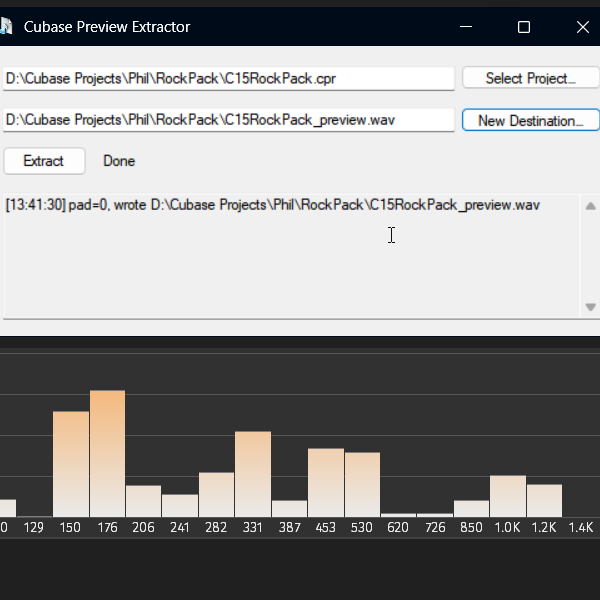
Task: Click the Select Project button
Action: coord(531,78)
